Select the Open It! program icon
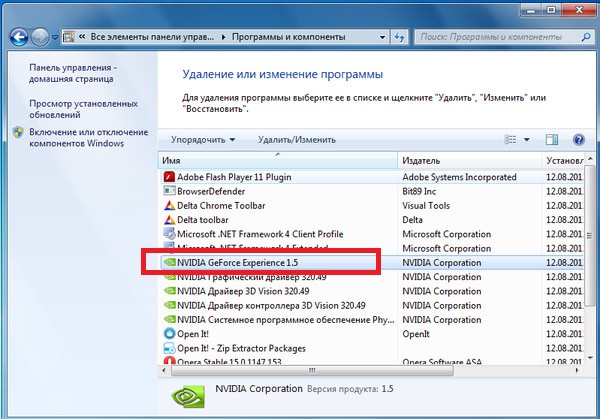This screenshot has width=600, height=419. click(x=169, y=334)
